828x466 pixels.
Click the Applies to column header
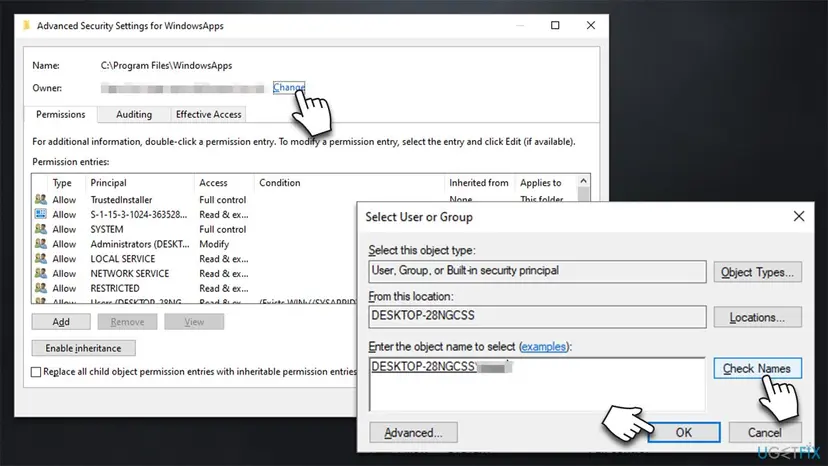point(545,183)
